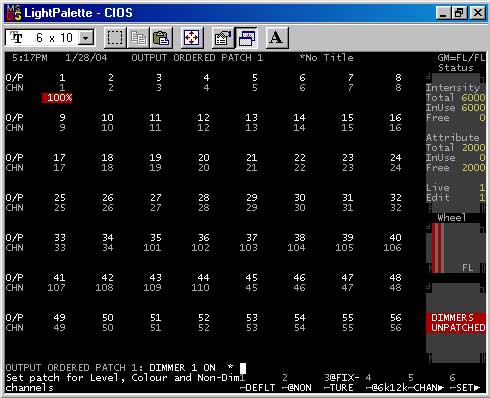Click the MS-DOS system menu icon
The height and width of the screenshot is (398, 490).
pos(13,13)
